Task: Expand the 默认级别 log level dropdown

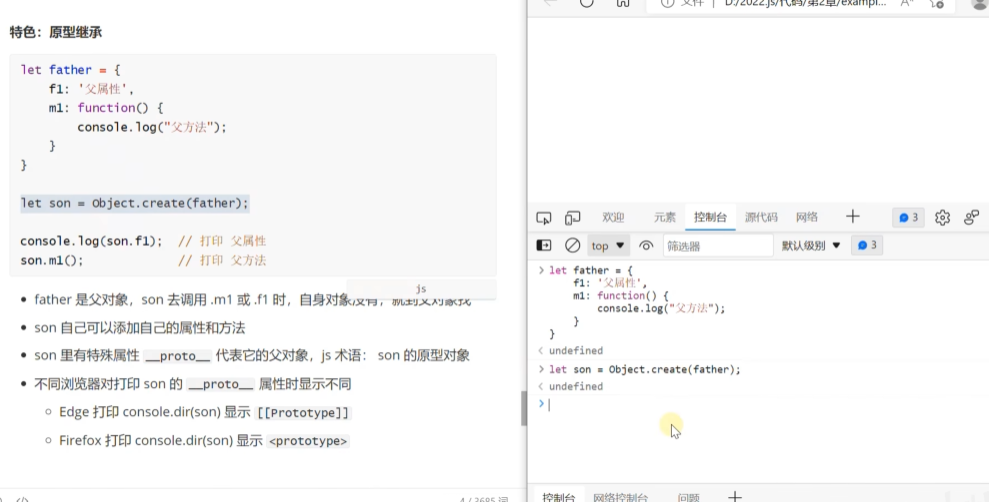Action: [811, 245]
